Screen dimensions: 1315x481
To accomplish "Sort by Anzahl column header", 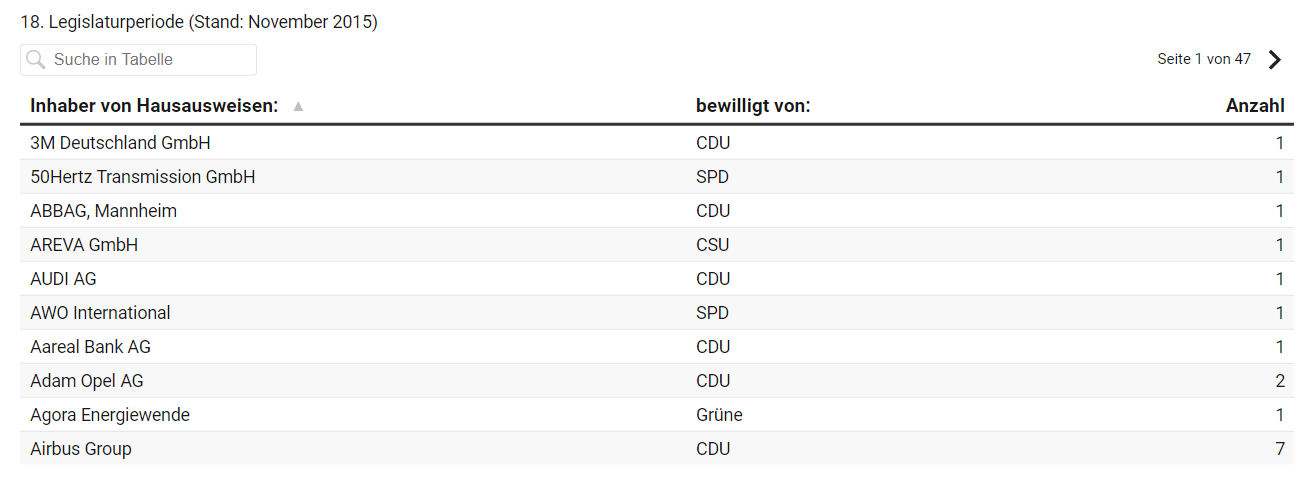I will click(x=1254, y=106).
